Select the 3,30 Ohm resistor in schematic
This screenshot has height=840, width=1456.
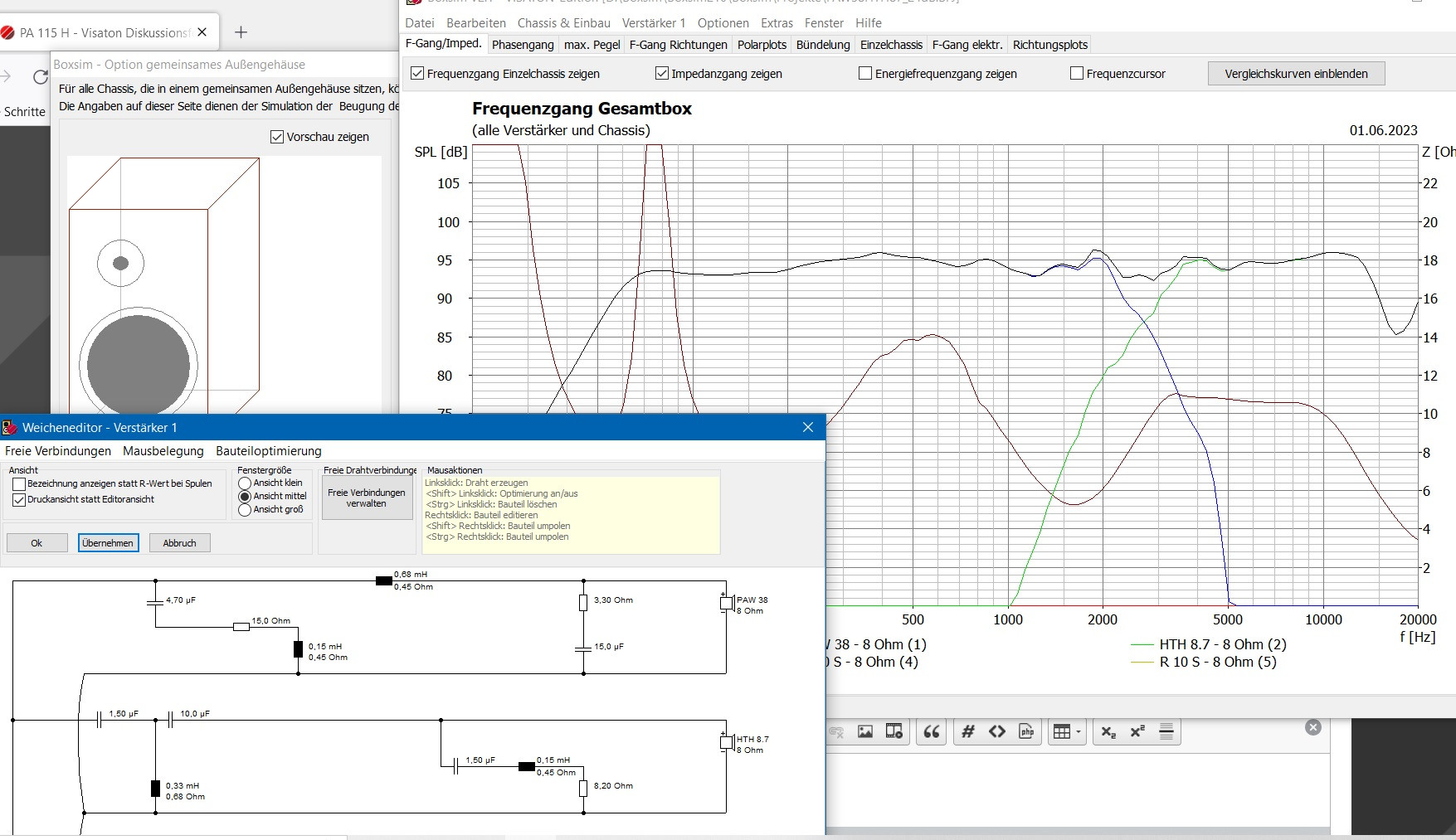[583, 603]
